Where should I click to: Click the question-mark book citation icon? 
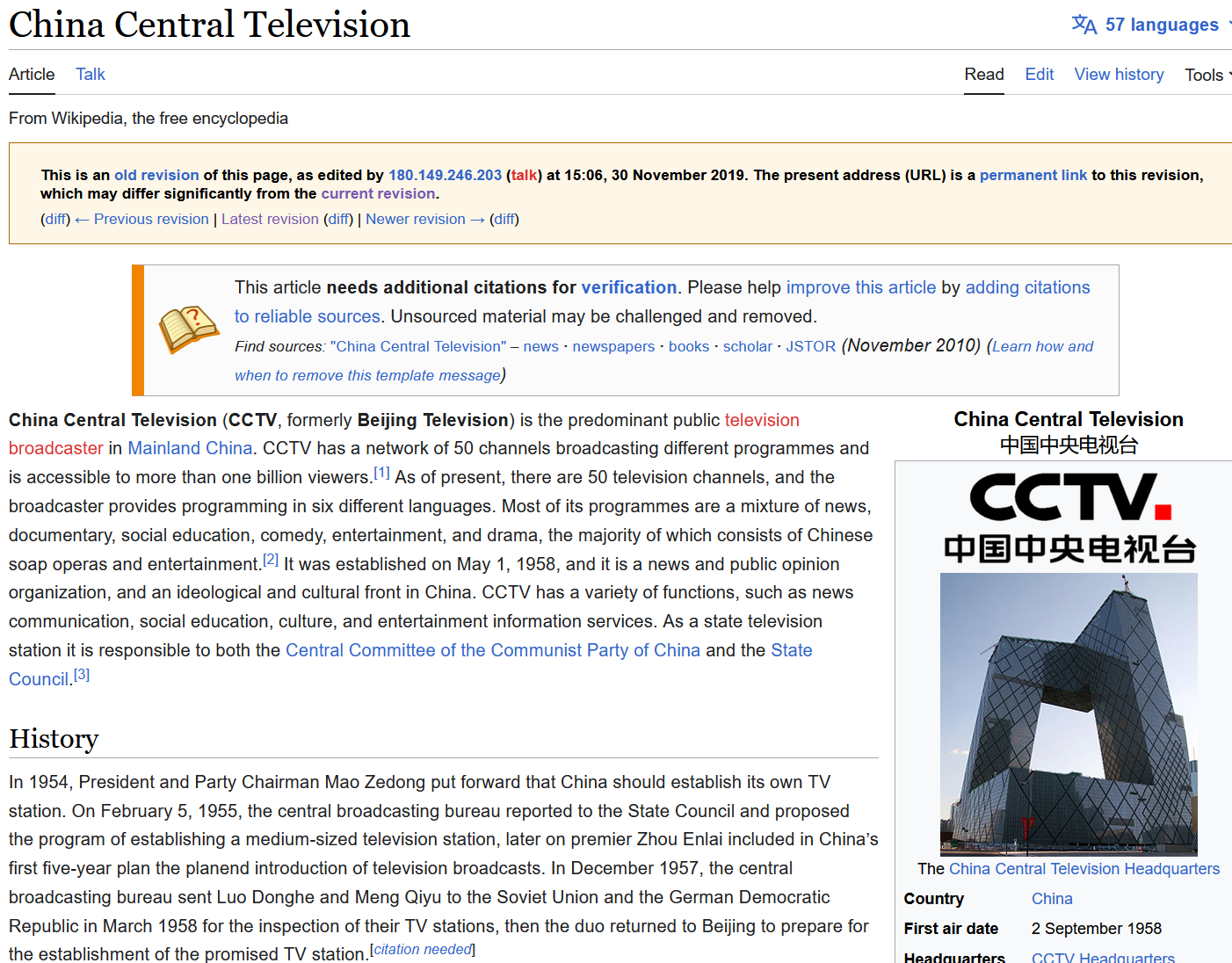click(189, 329)
